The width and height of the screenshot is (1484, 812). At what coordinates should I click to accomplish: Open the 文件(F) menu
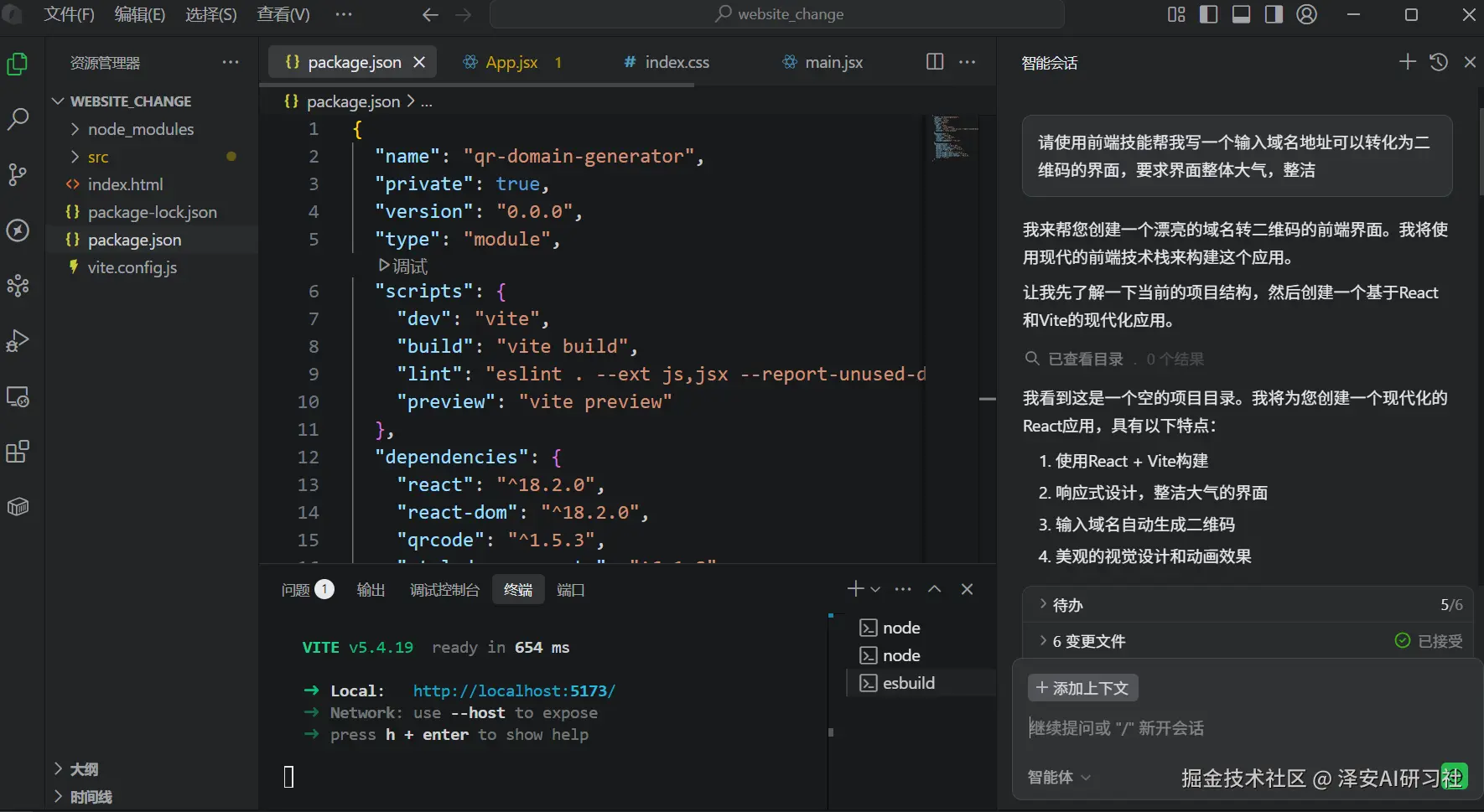coord(69,14)
